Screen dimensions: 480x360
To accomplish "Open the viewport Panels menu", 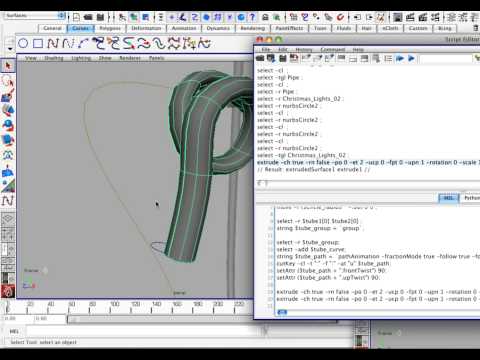I will [156, 58].
